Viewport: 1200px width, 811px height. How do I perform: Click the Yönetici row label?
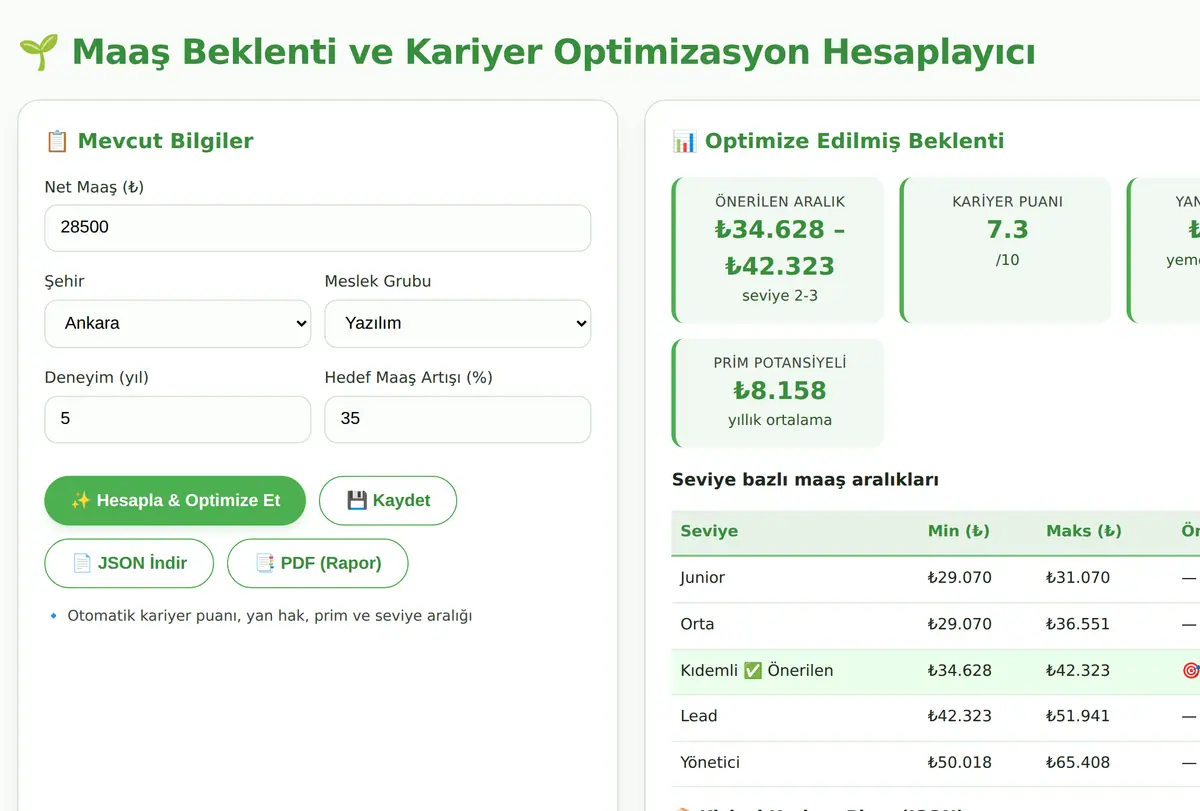click(x=710, y=762)
